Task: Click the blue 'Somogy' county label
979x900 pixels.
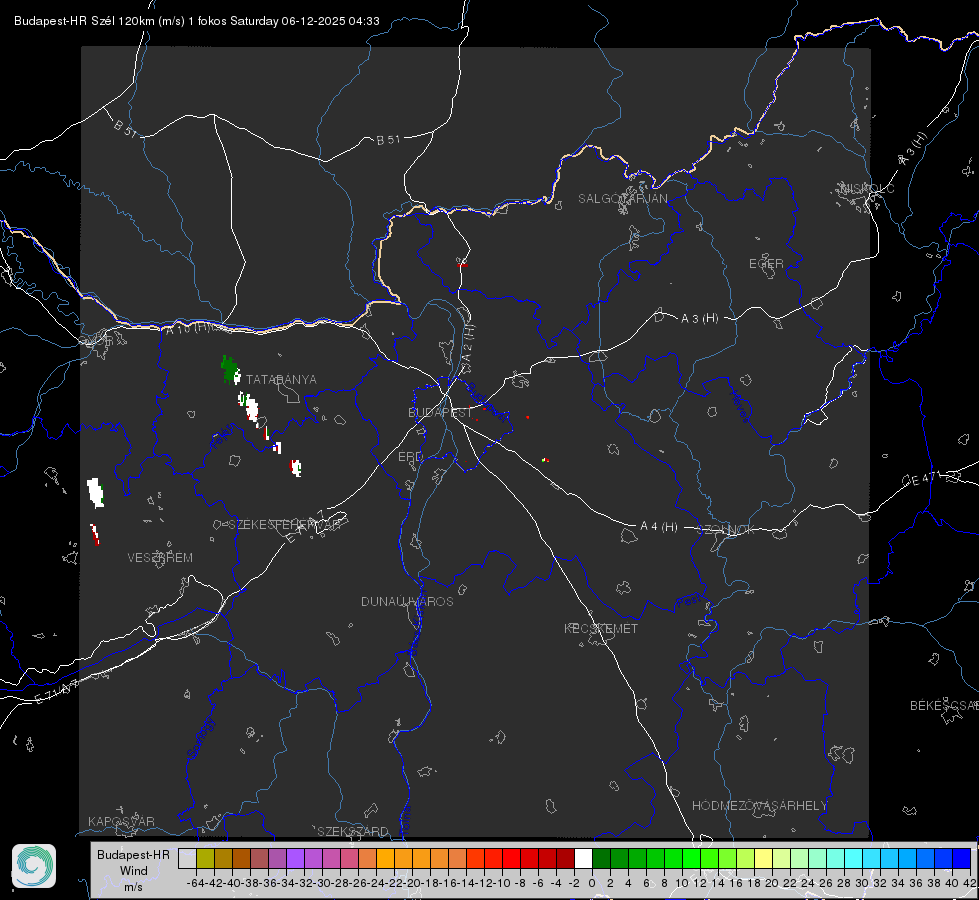Action: tap(200, 738)
